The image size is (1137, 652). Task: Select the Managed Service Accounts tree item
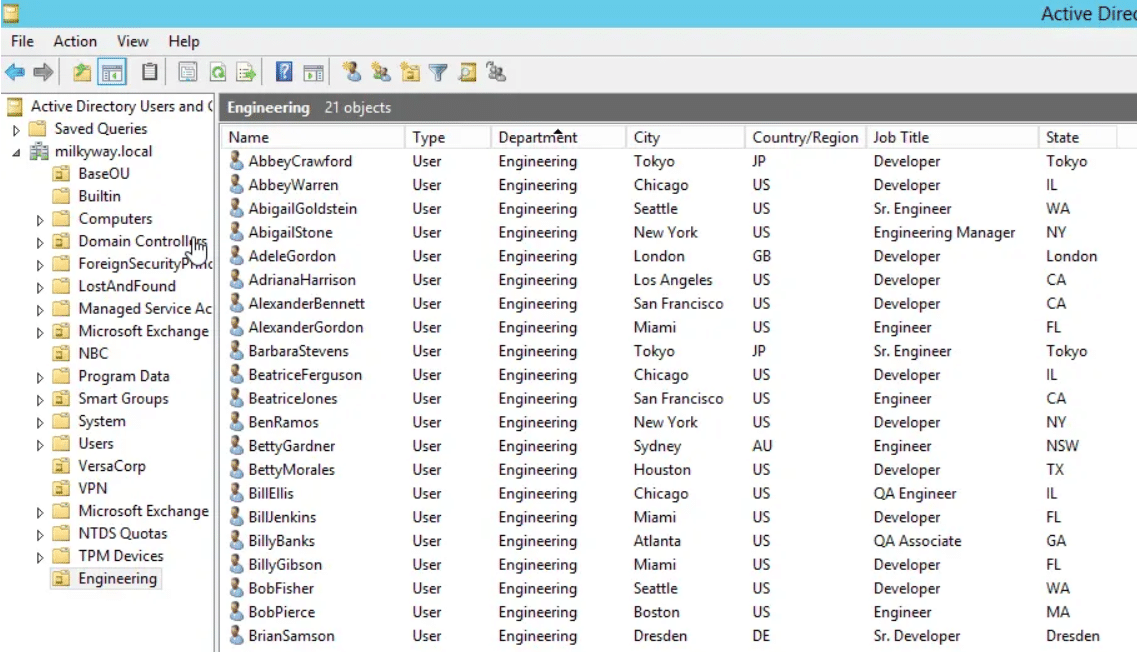145,309
